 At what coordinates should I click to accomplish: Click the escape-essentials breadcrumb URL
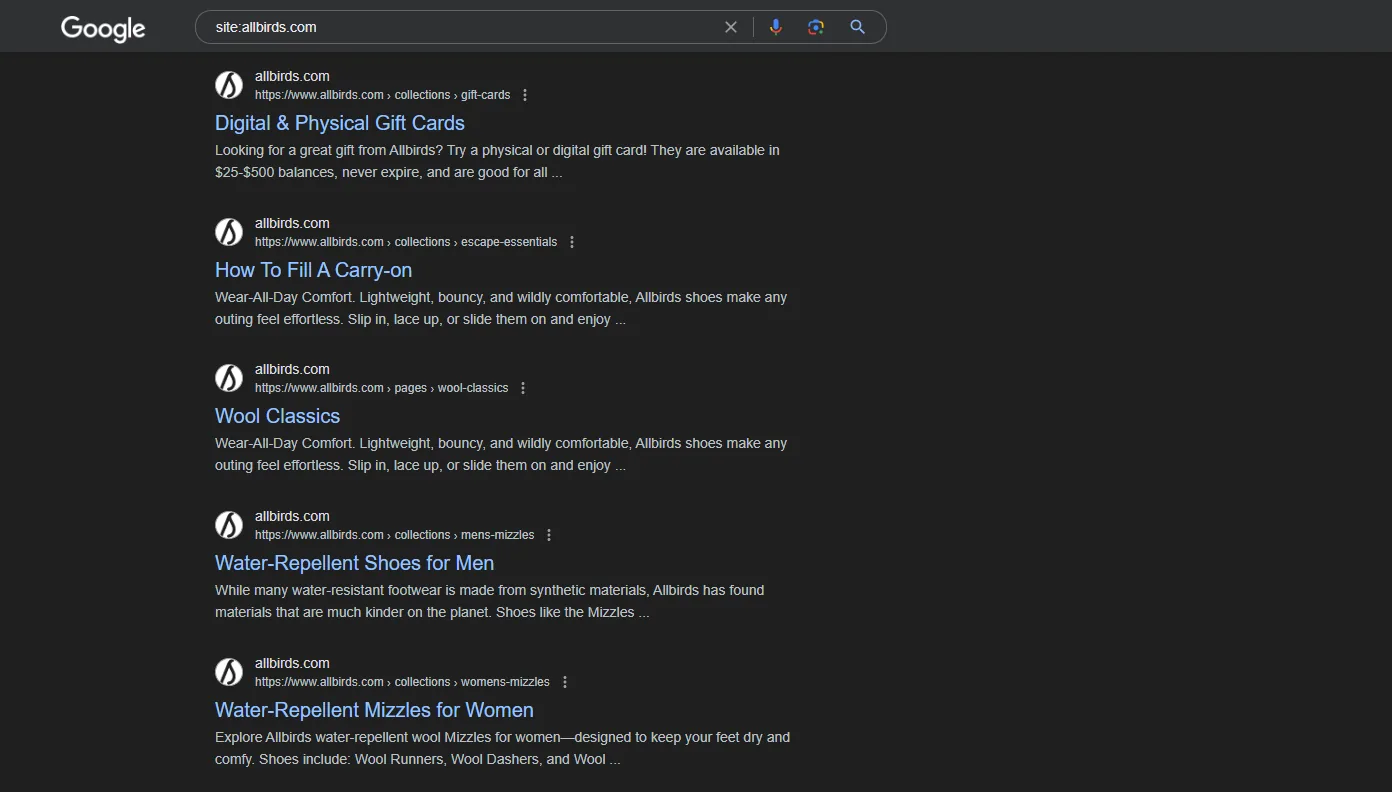(x=406, y=242)
